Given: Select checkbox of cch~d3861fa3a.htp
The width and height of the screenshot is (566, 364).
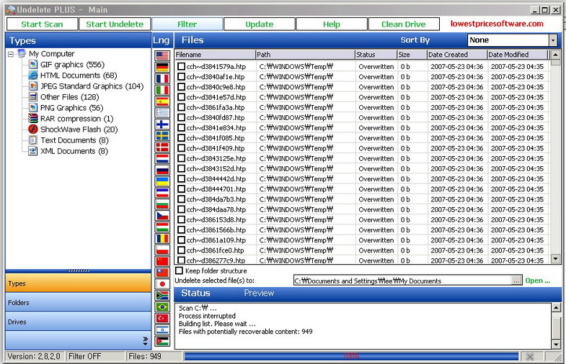Looking at the screenshot, I should tap(181, 107).
